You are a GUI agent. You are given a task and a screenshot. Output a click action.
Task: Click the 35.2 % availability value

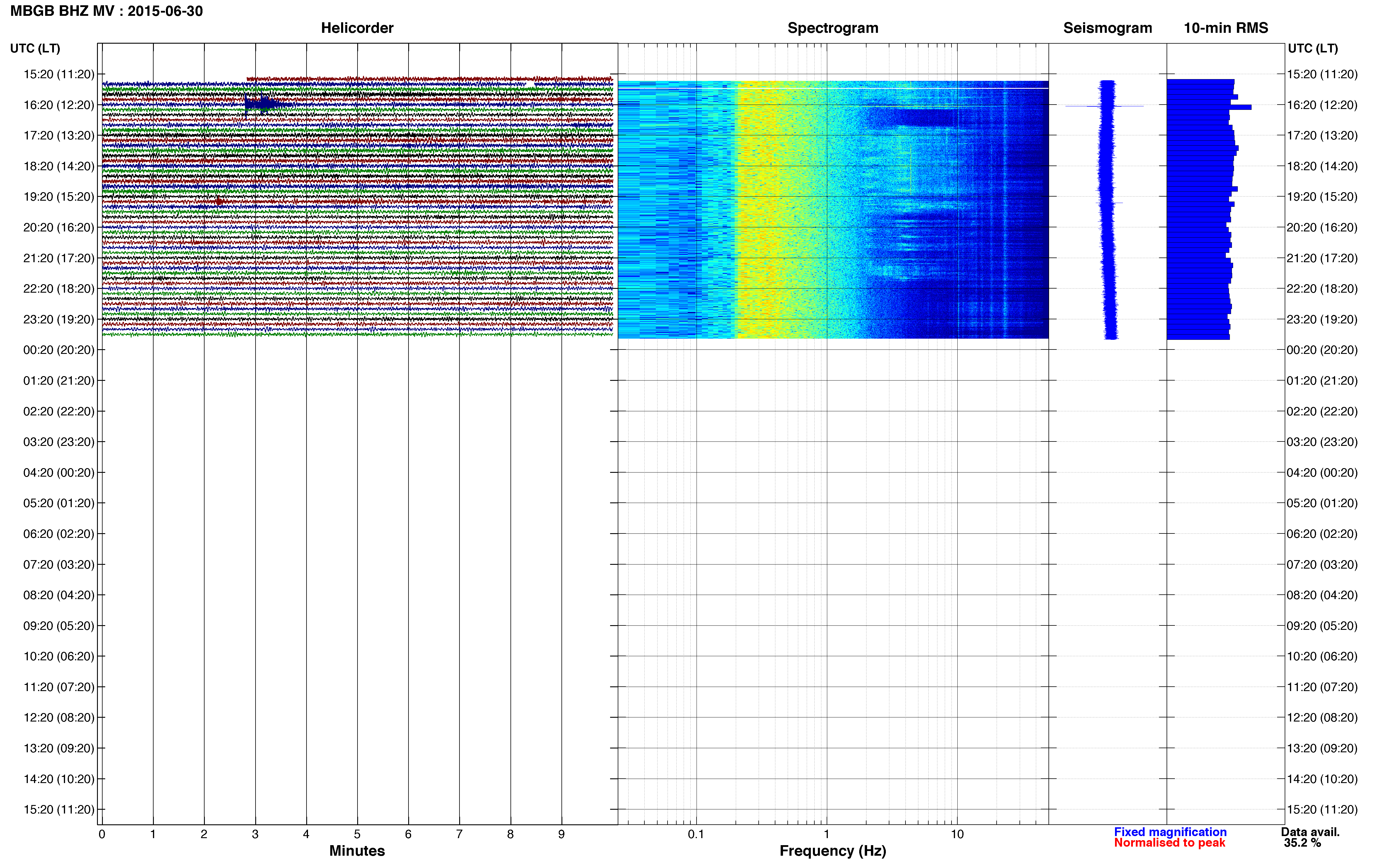coord(1302,843)
